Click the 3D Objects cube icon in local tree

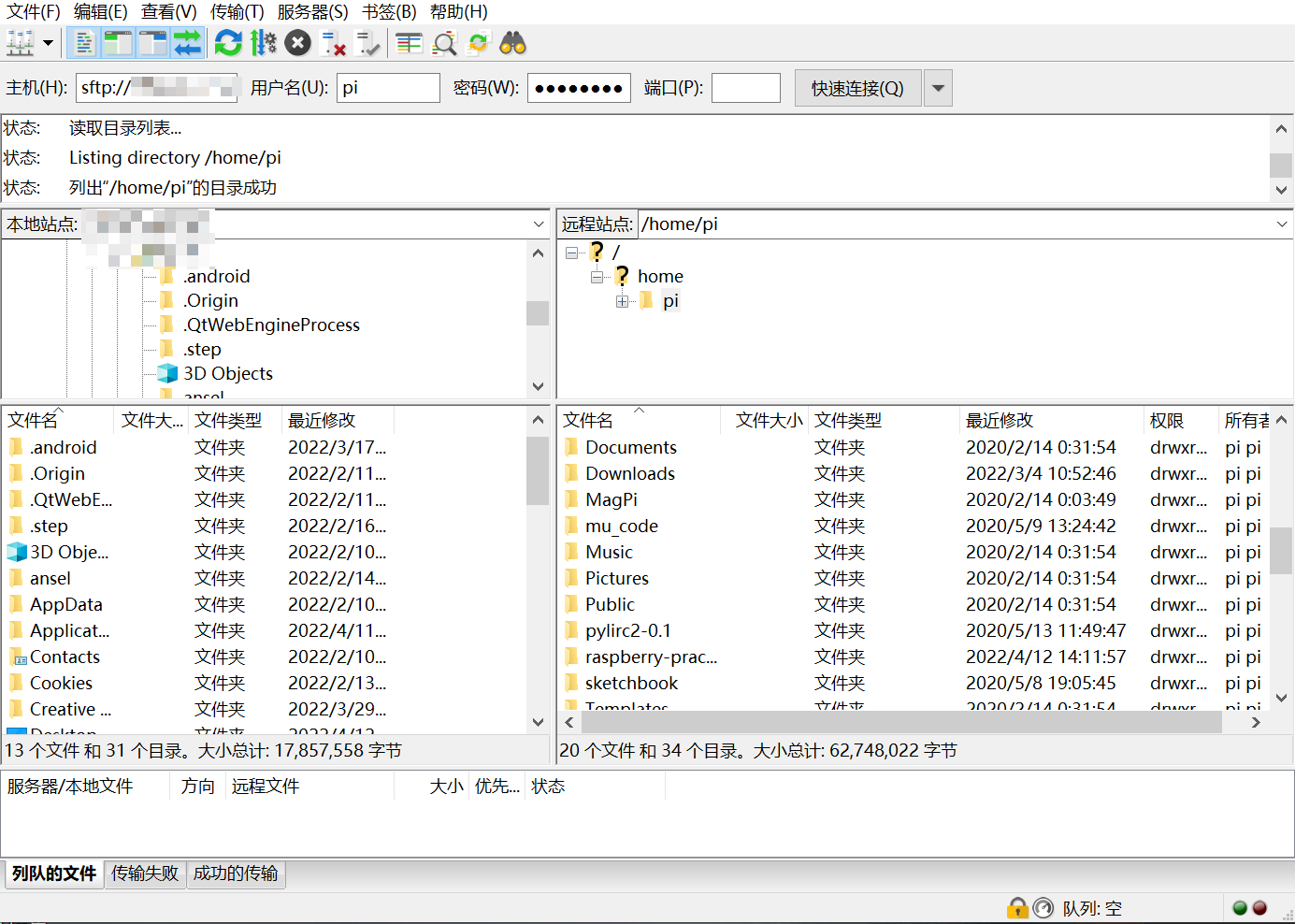click(x=167, y=373)
